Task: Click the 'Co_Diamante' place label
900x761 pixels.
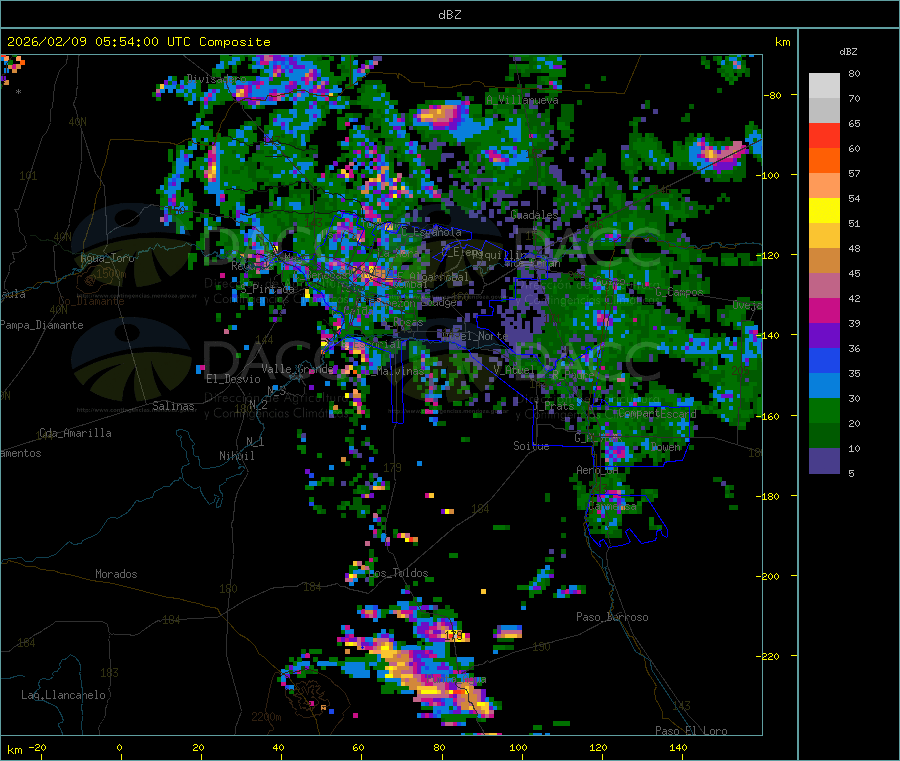Action: (x=91, y=301)
